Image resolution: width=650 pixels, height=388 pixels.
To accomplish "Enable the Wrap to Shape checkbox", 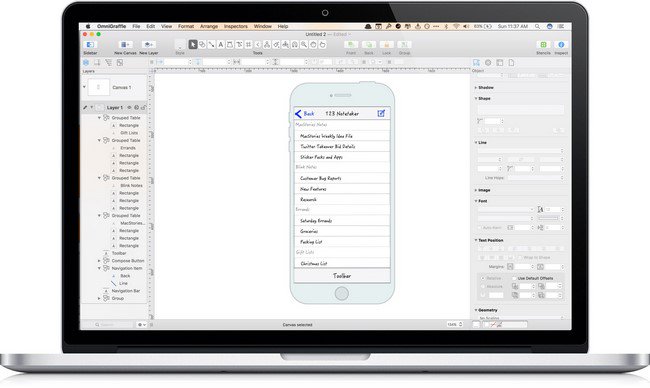I will tap(520, 257).
